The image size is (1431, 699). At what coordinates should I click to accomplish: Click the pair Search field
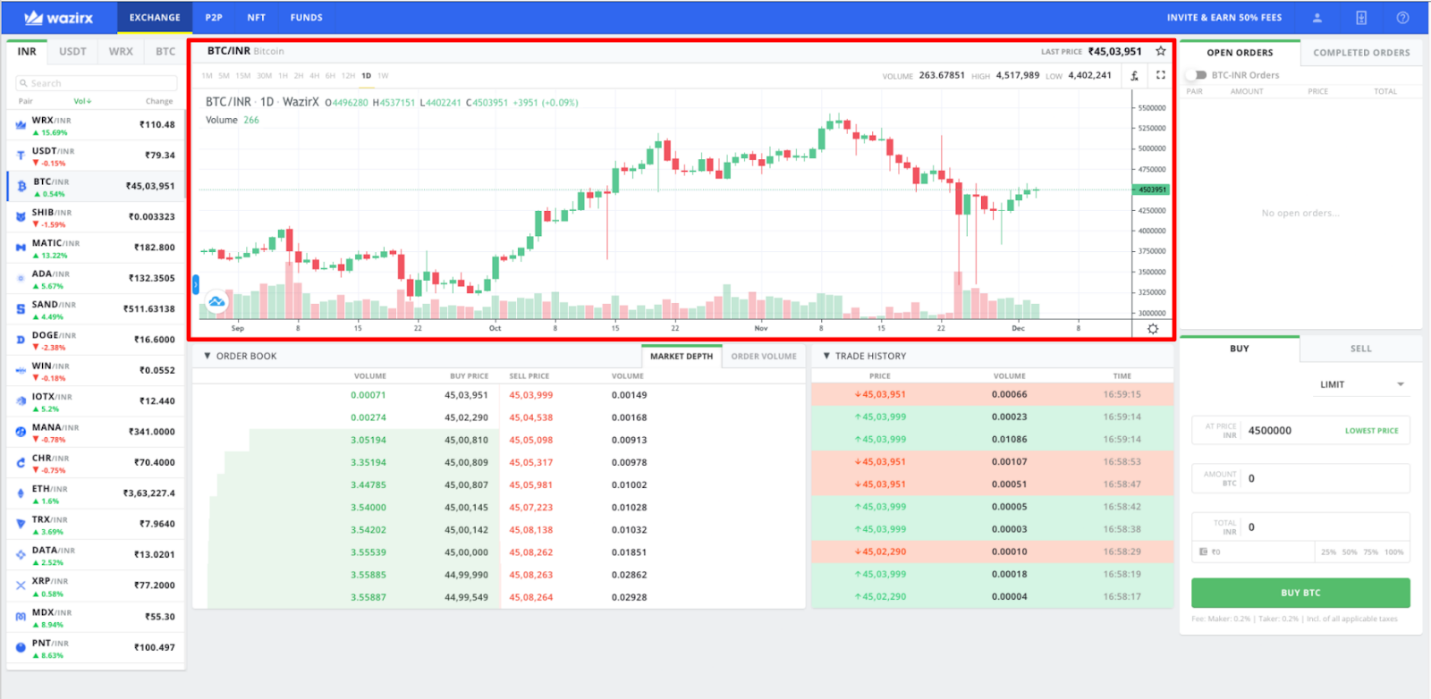96,84
